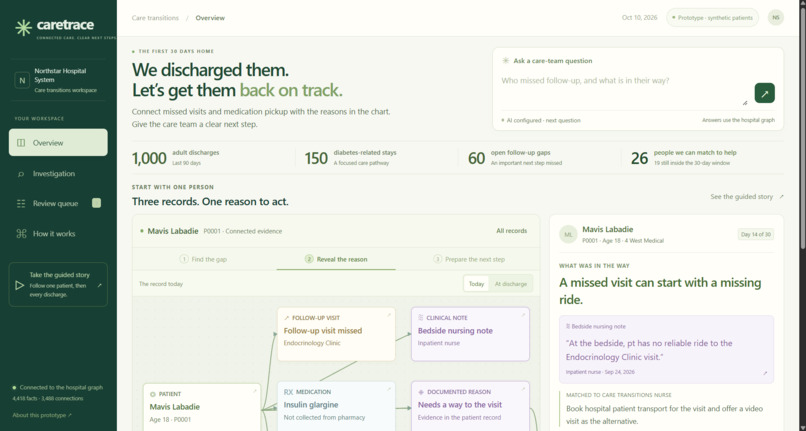Click the documented reason diamond icon
This screenshot has height=431, width=806.
(x=422, y=392)
